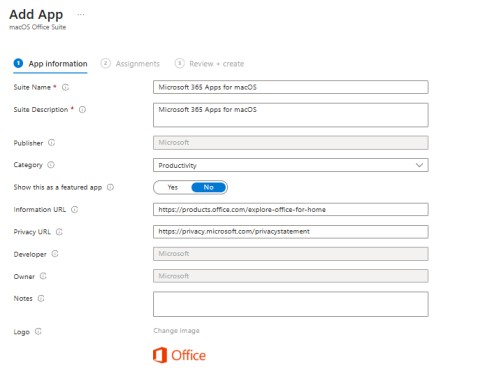The height and width of the screenshot is (386, 499).
Task: Click info icon next to Notes
Action: 41,298
